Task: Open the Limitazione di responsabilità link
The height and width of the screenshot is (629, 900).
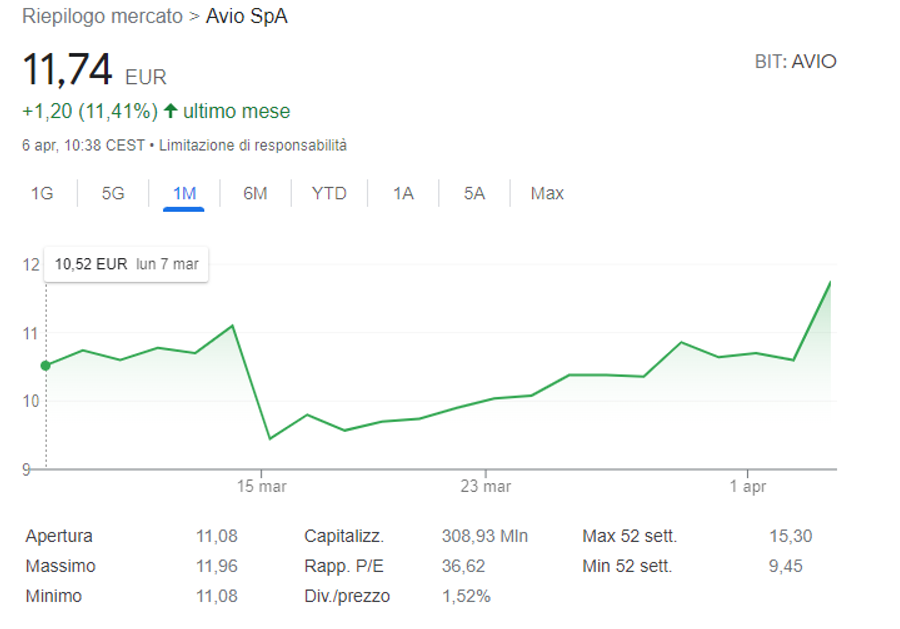Action: pyautogui.click(x=253, y=145)
